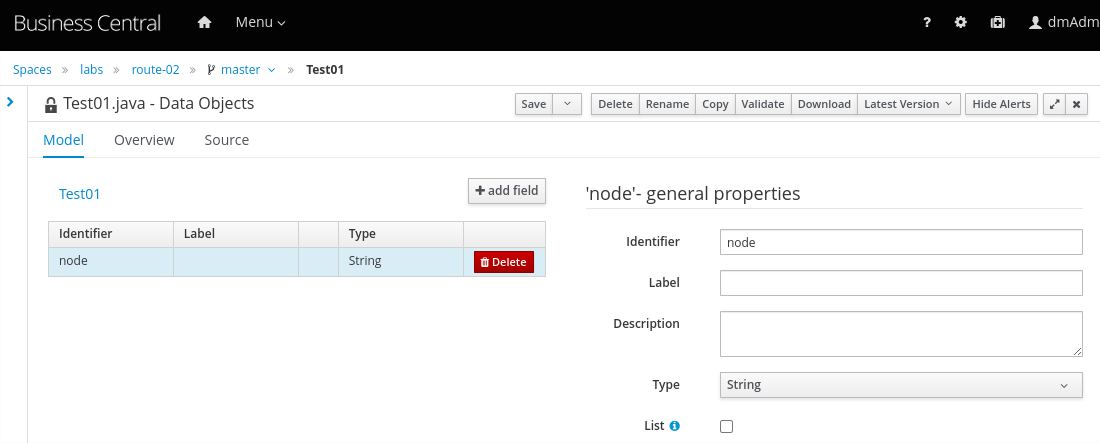Maximize editor with the expand arrows icon
The image size is (1100, 443).
(1054, 104)
